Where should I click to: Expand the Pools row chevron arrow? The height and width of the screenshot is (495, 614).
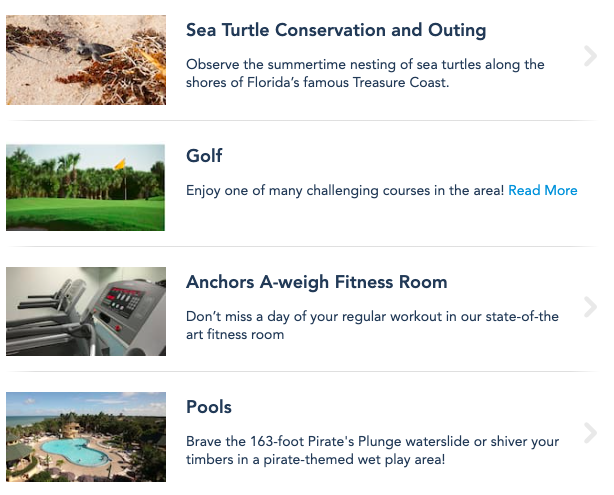590,433
